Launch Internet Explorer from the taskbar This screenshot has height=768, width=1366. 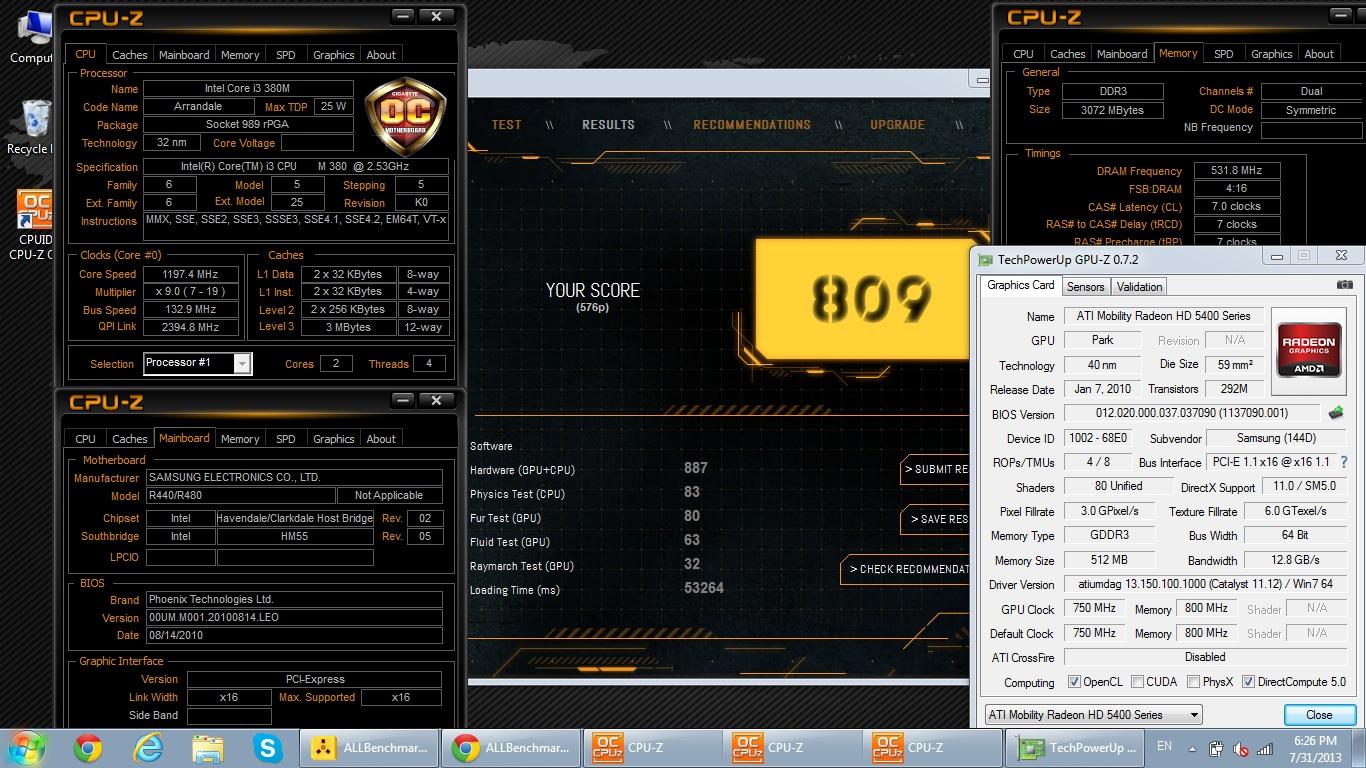[148, 747]
